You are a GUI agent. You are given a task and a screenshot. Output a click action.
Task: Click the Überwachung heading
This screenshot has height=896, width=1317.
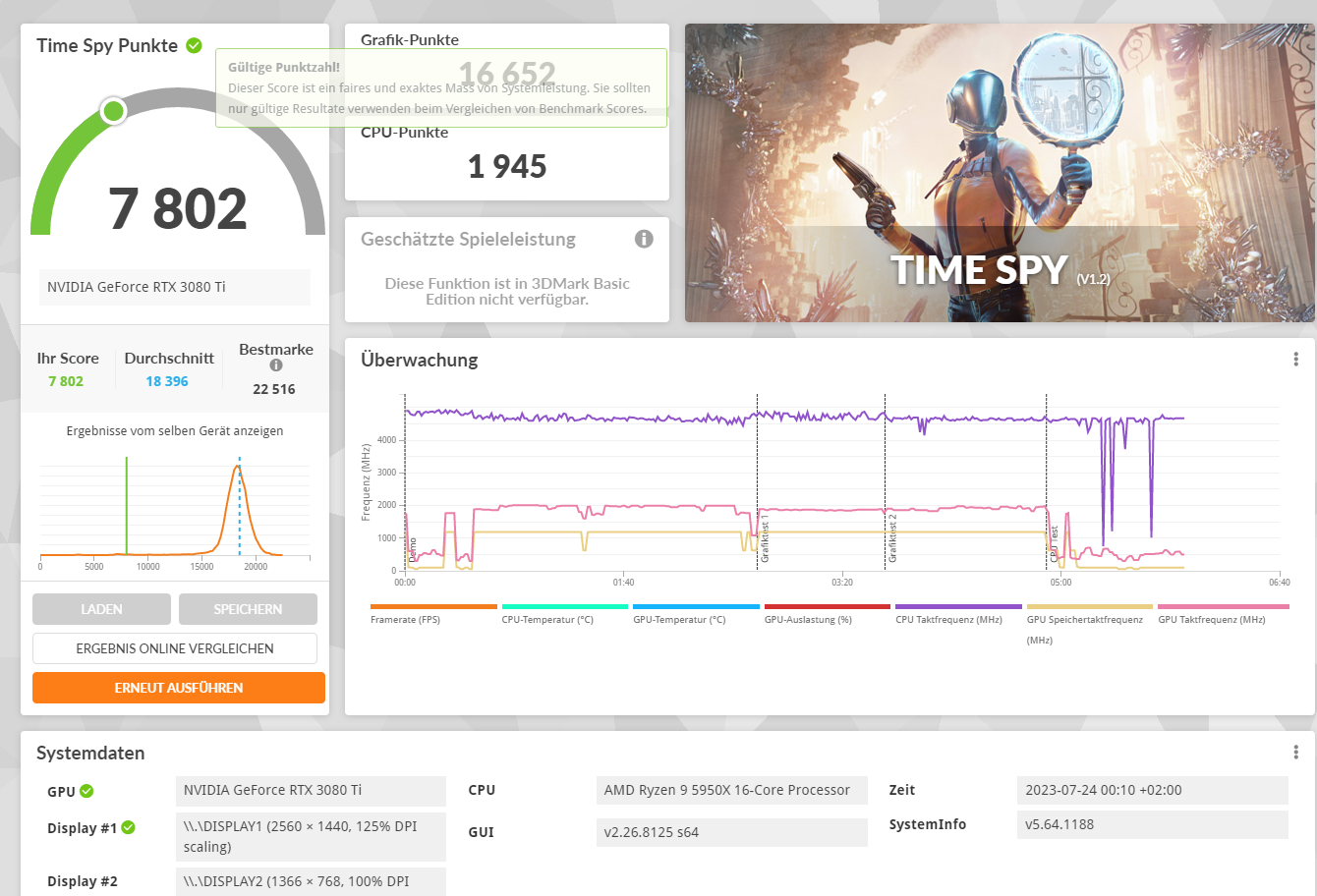[420, 360]
